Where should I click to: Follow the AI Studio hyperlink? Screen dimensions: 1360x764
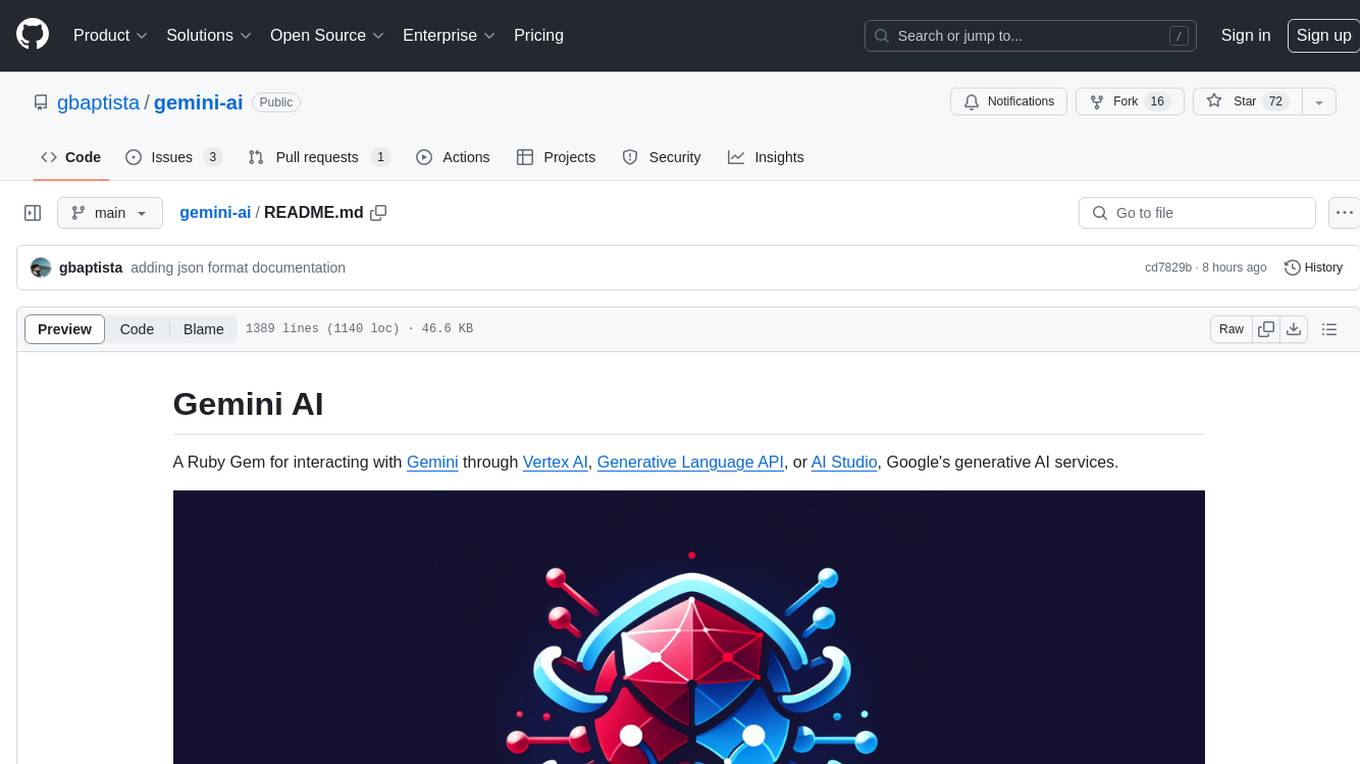click(x=844, y=462)
